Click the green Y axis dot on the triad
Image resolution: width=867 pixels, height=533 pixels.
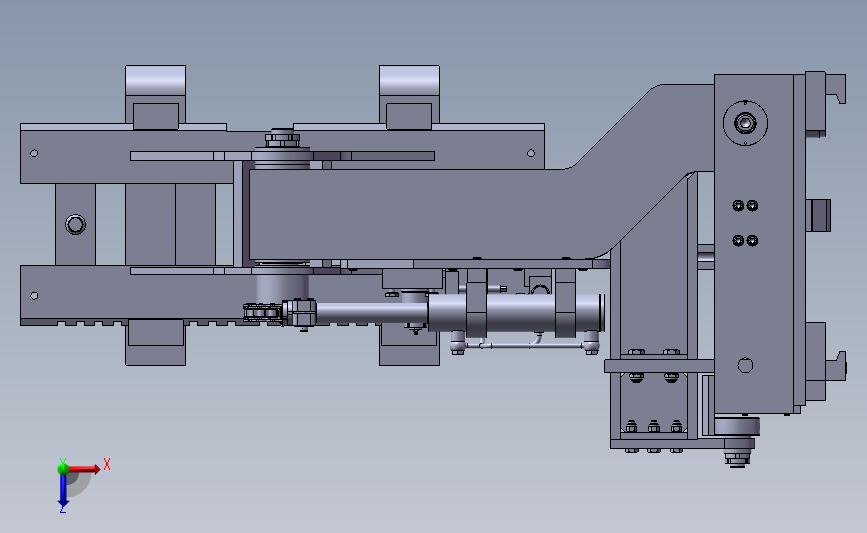63,469
